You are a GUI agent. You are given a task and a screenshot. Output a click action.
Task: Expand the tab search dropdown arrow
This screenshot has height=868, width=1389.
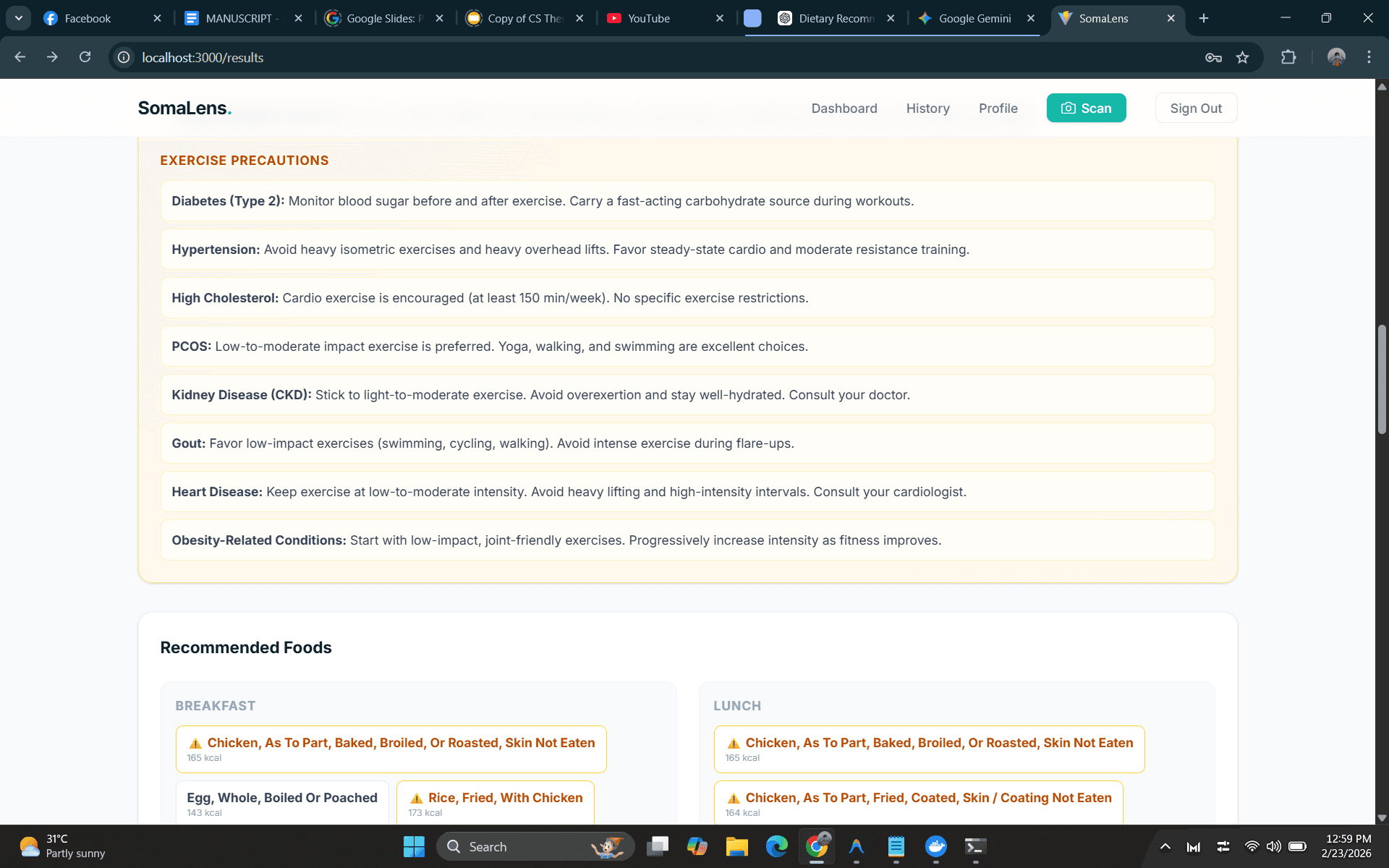(18, 18)
